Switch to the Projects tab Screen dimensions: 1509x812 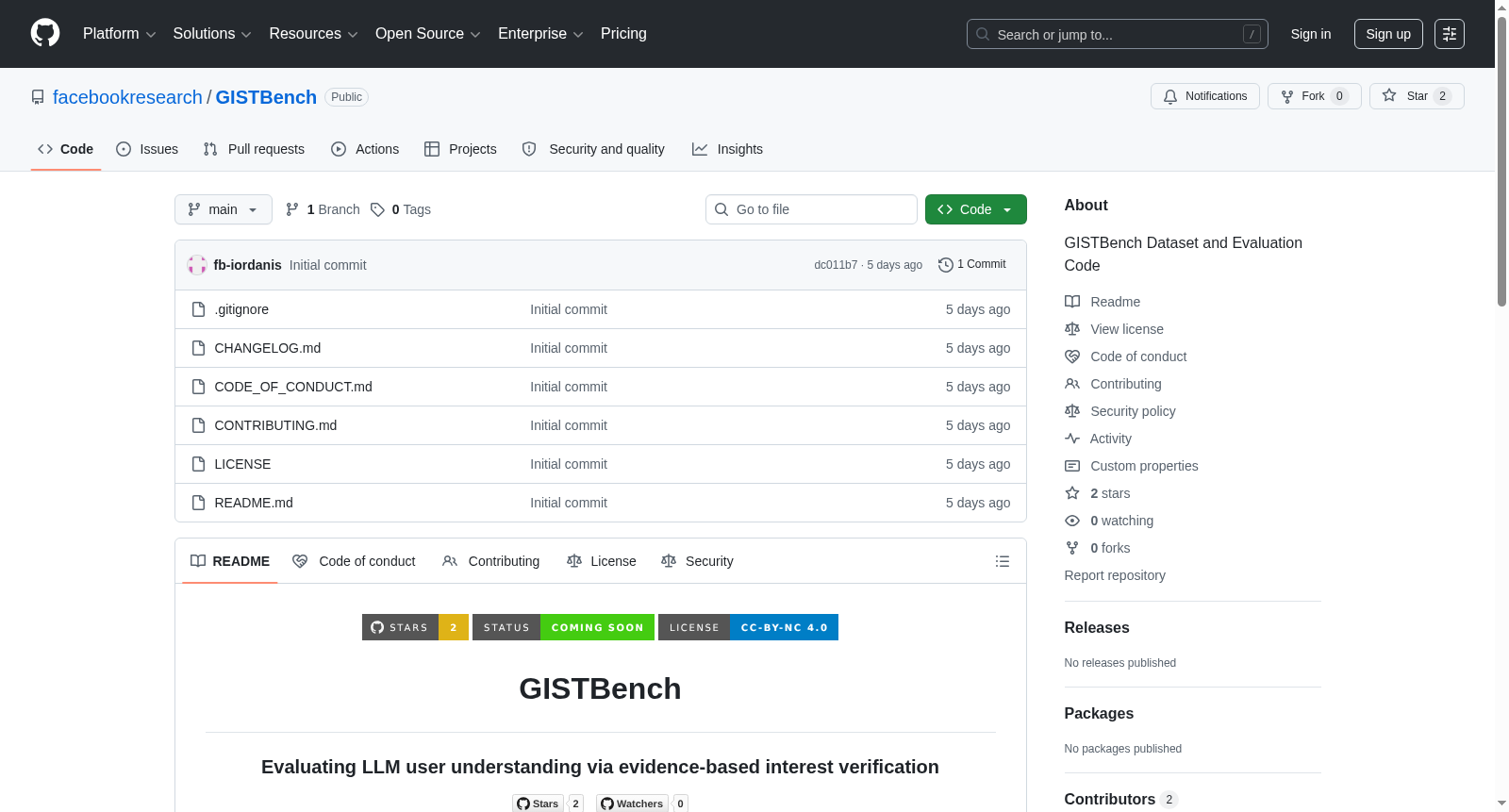[460, 149]
